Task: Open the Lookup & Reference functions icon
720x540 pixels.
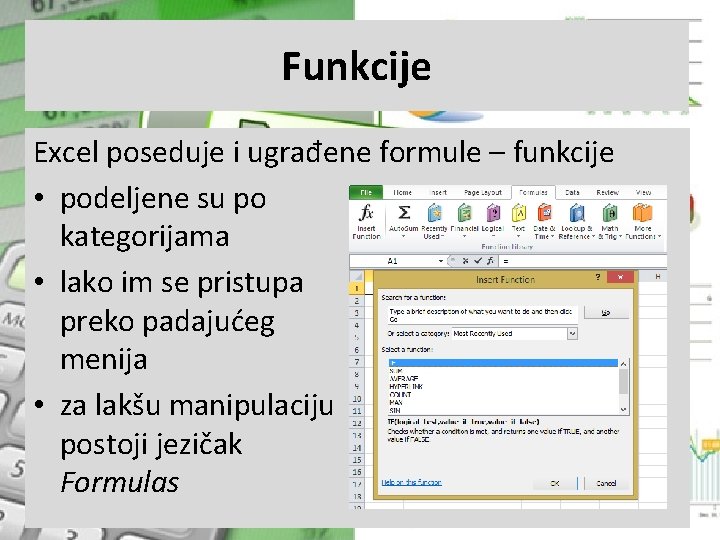Action: tap(577, 214)
